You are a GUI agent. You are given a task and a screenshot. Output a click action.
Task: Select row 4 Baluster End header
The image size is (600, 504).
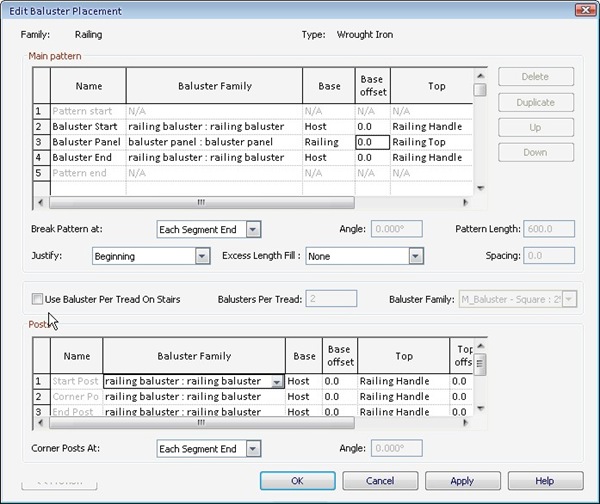tap(40, 157)
